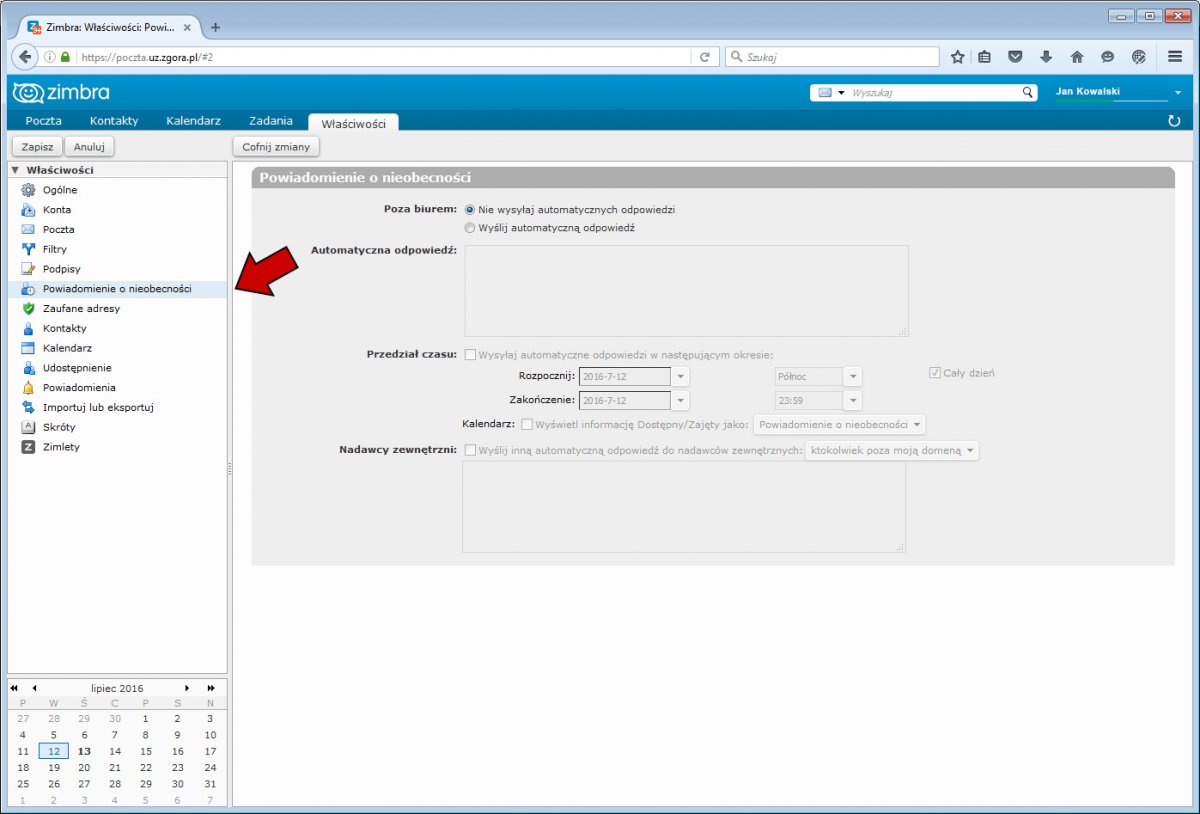Screen dimensions: 1200x814
Task: Open Podpisy signature icon
Action: coord(28,269)
